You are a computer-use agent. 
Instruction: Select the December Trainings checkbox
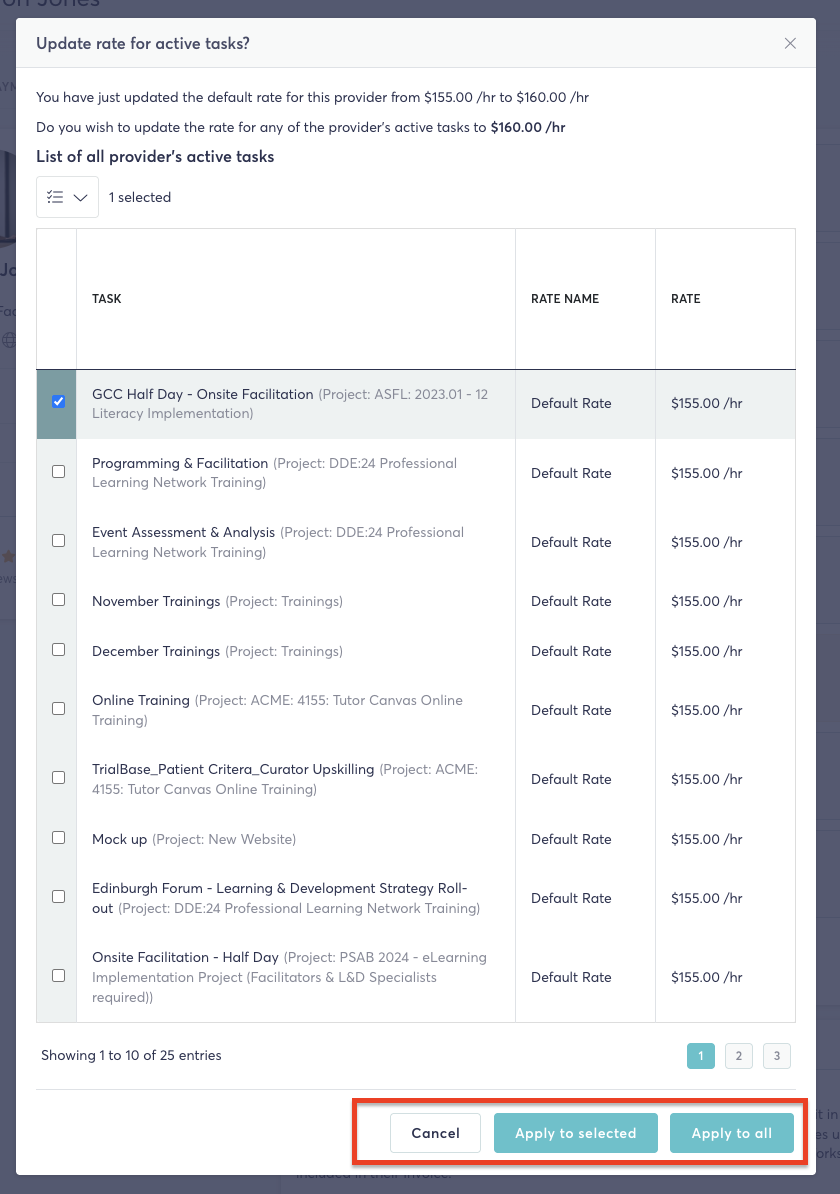pos(58,650)
